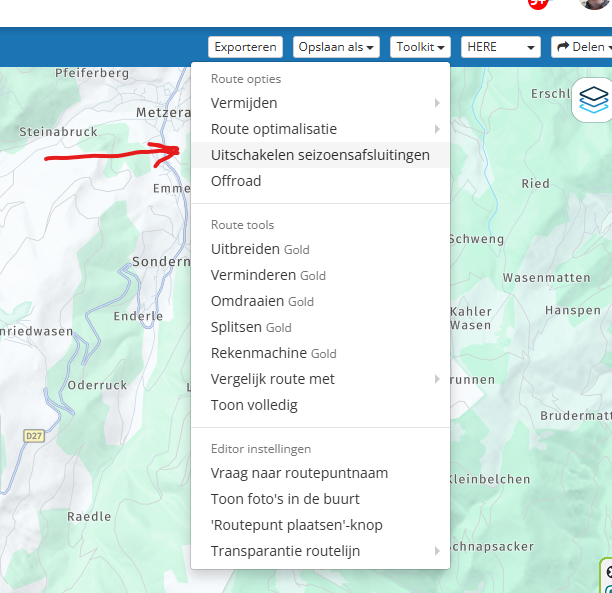
Task: Toggle Uitschakelen seizoensafsluitingen option
Action: coord(320,155)
